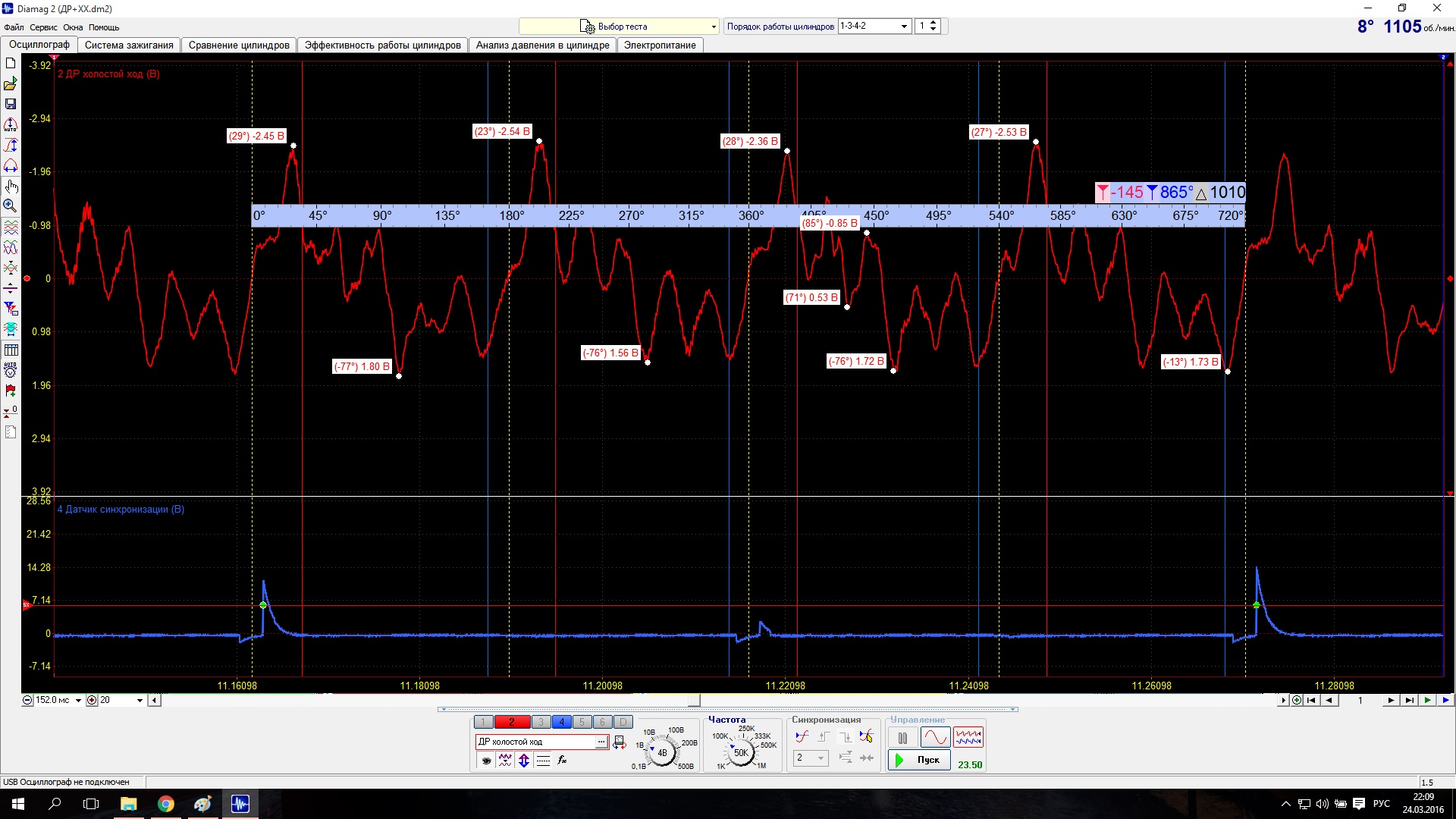Click the checklist document icon

[11, 431]
